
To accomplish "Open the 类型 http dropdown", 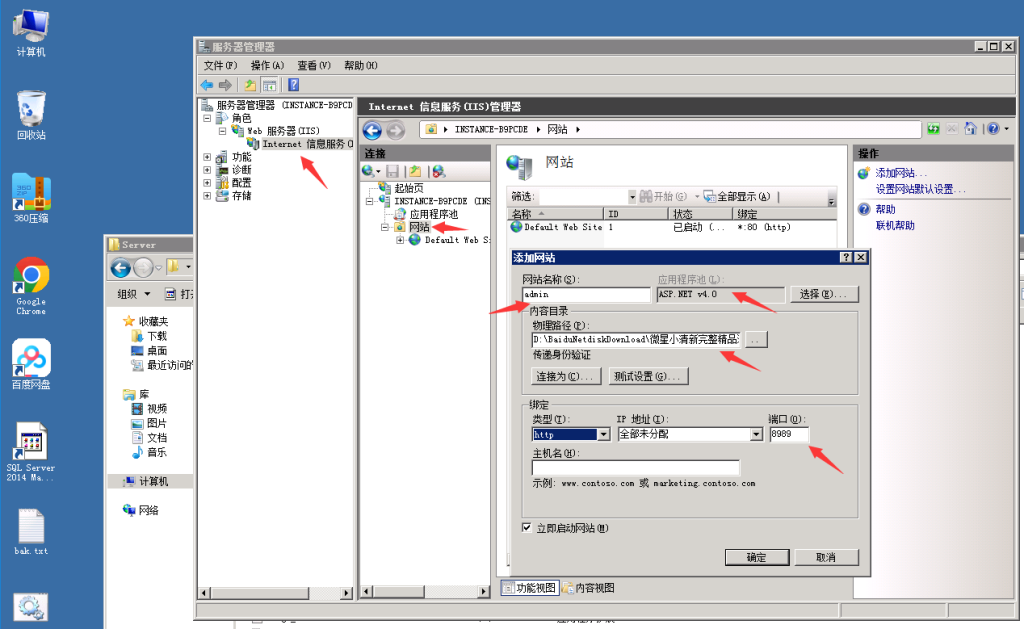I will [x=603, y=435].
